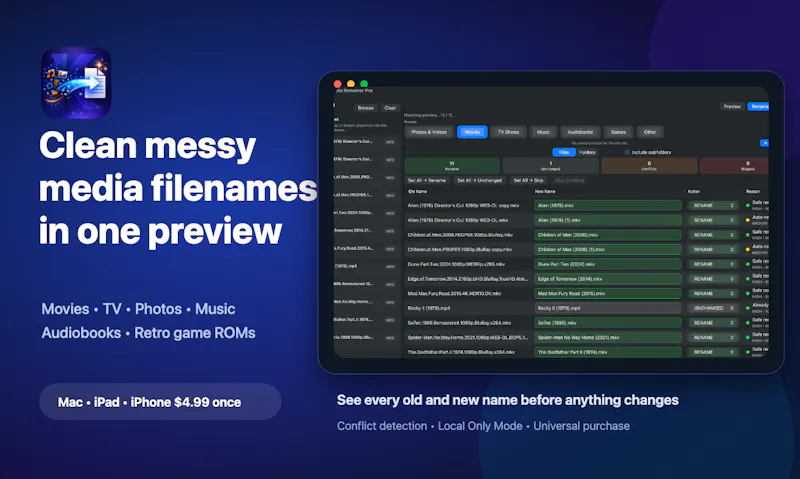The height and width of the screenshot is (479, 800).
Task: Click green status dot for Alien (1979).mkv
Action: point(747,206)
